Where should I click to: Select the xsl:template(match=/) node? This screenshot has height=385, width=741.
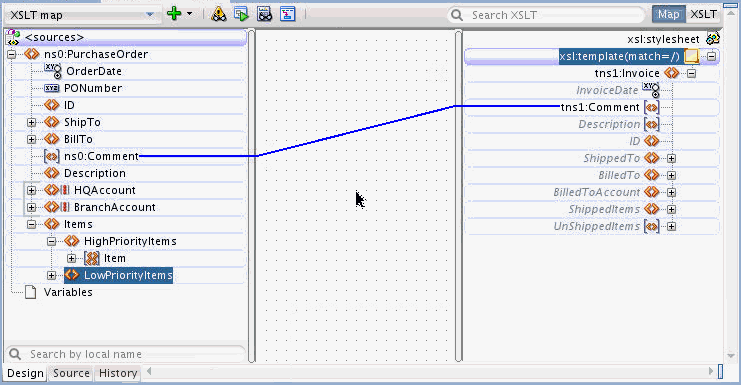pos(619,57)
